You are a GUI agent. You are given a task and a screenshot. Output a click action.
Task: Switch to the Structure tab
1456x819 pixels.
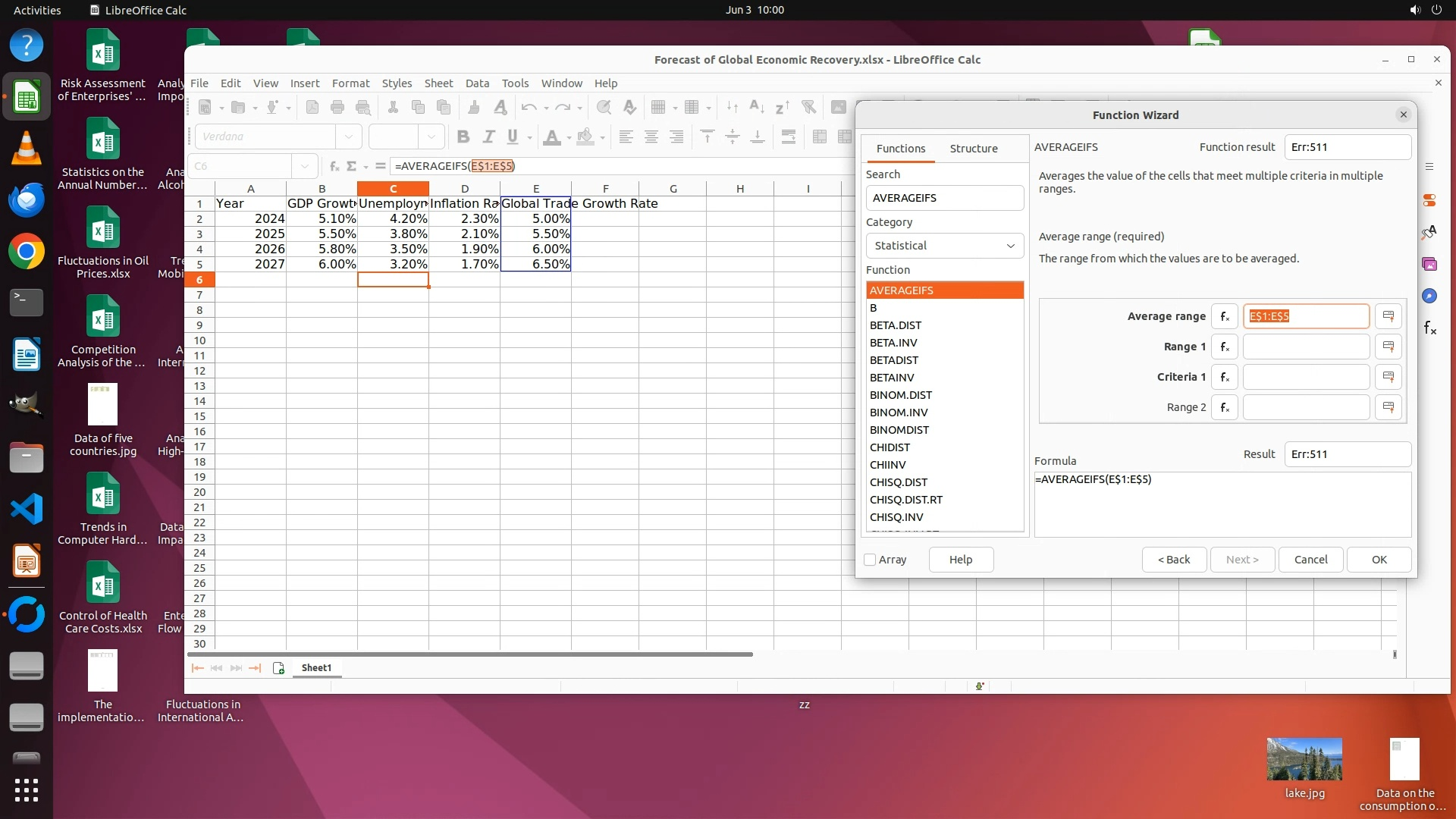[x=973, y=149]
